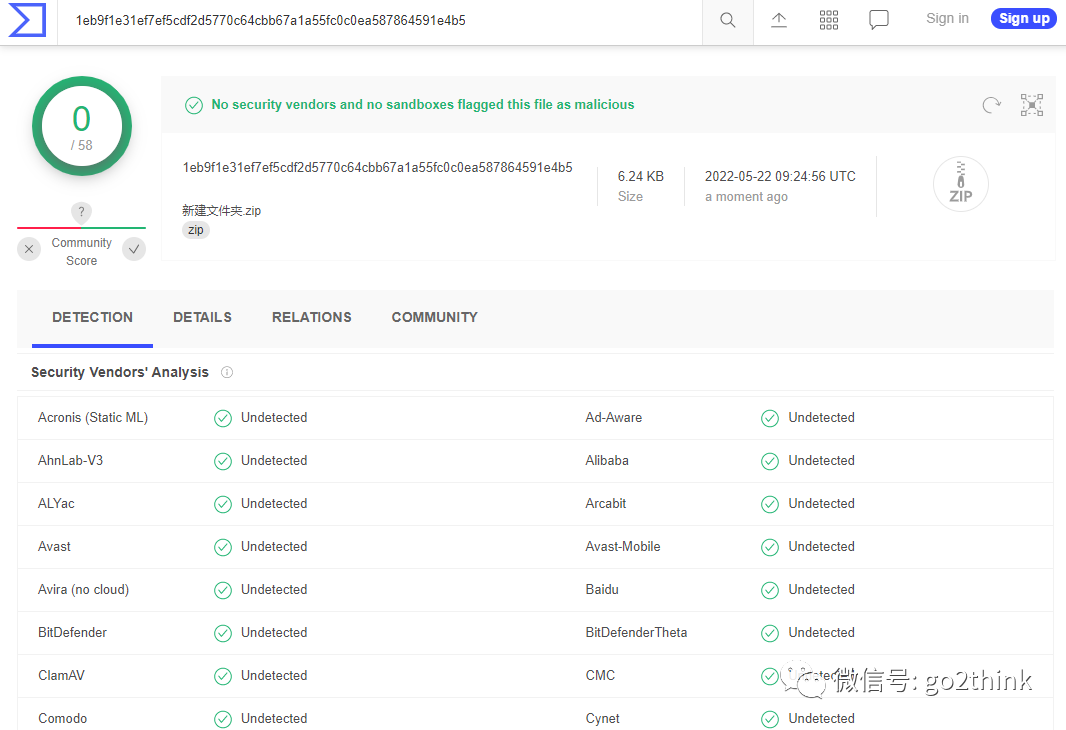Click the Avast-Mobile vendor name
The image size is (1066, 730).
click(x=623, y=546)
